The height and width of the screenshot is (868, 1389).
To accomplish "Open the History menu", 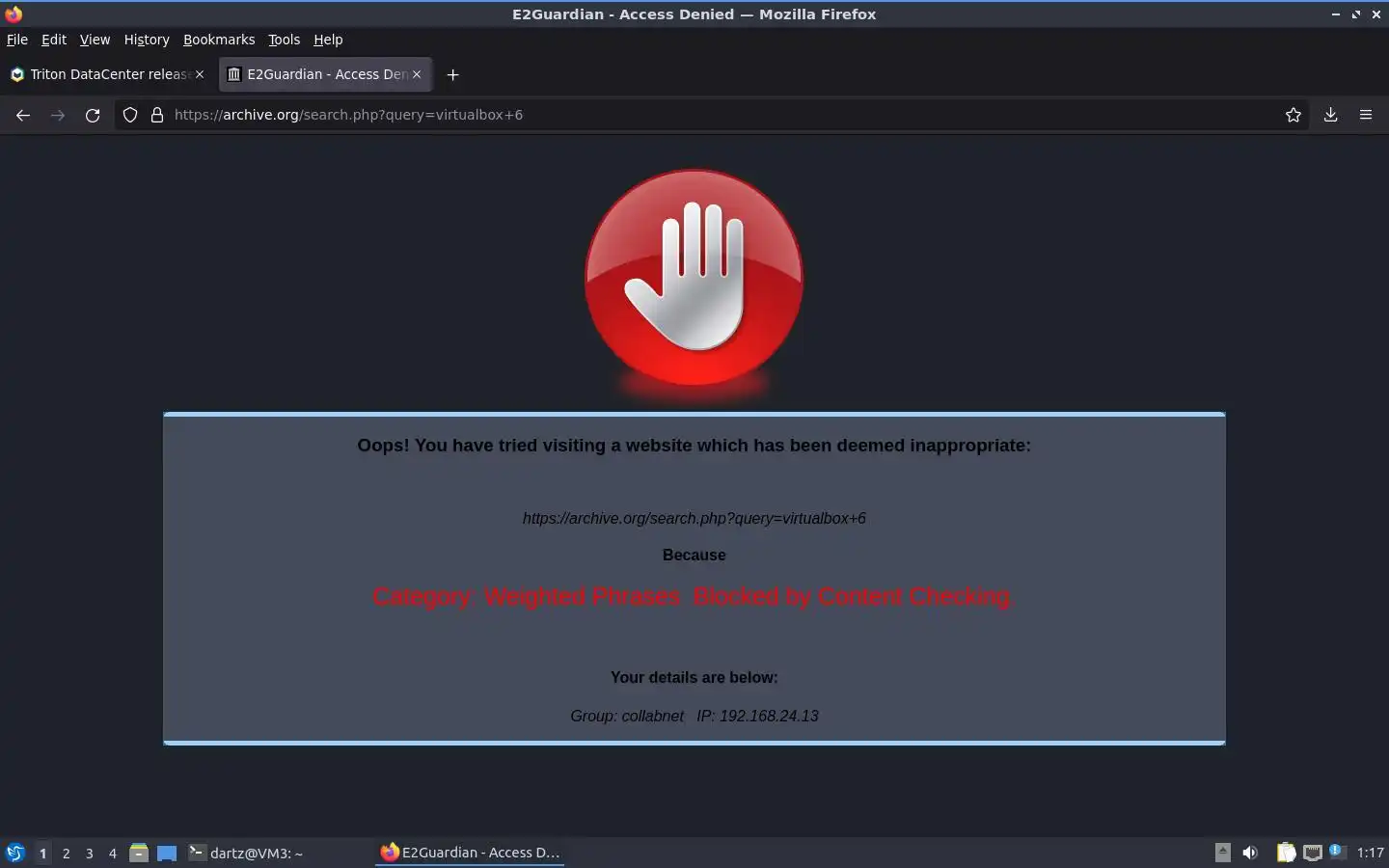I will click(147, 40).
